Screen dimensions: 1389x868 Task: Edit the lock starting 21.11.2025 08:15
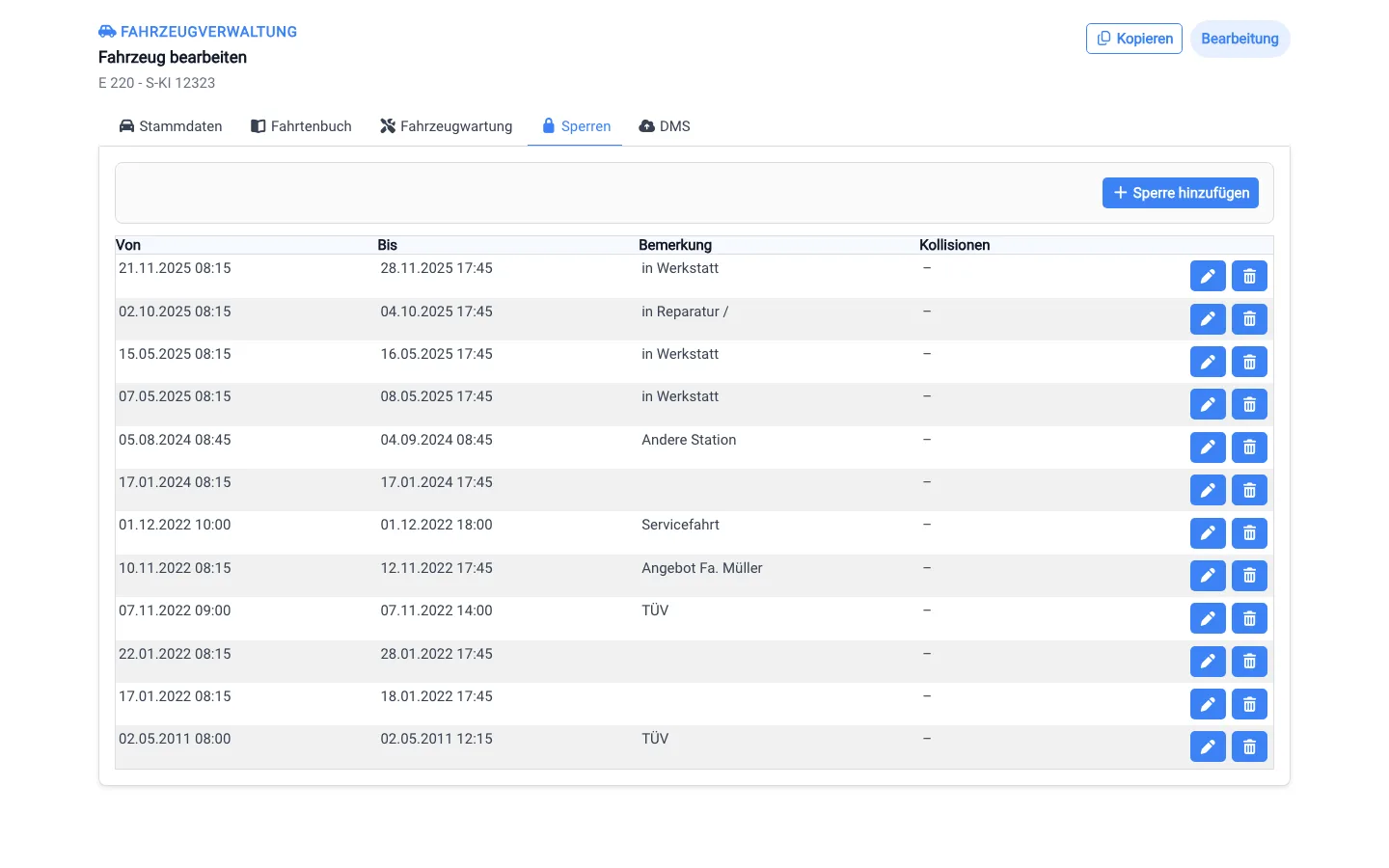(1208, 276)
